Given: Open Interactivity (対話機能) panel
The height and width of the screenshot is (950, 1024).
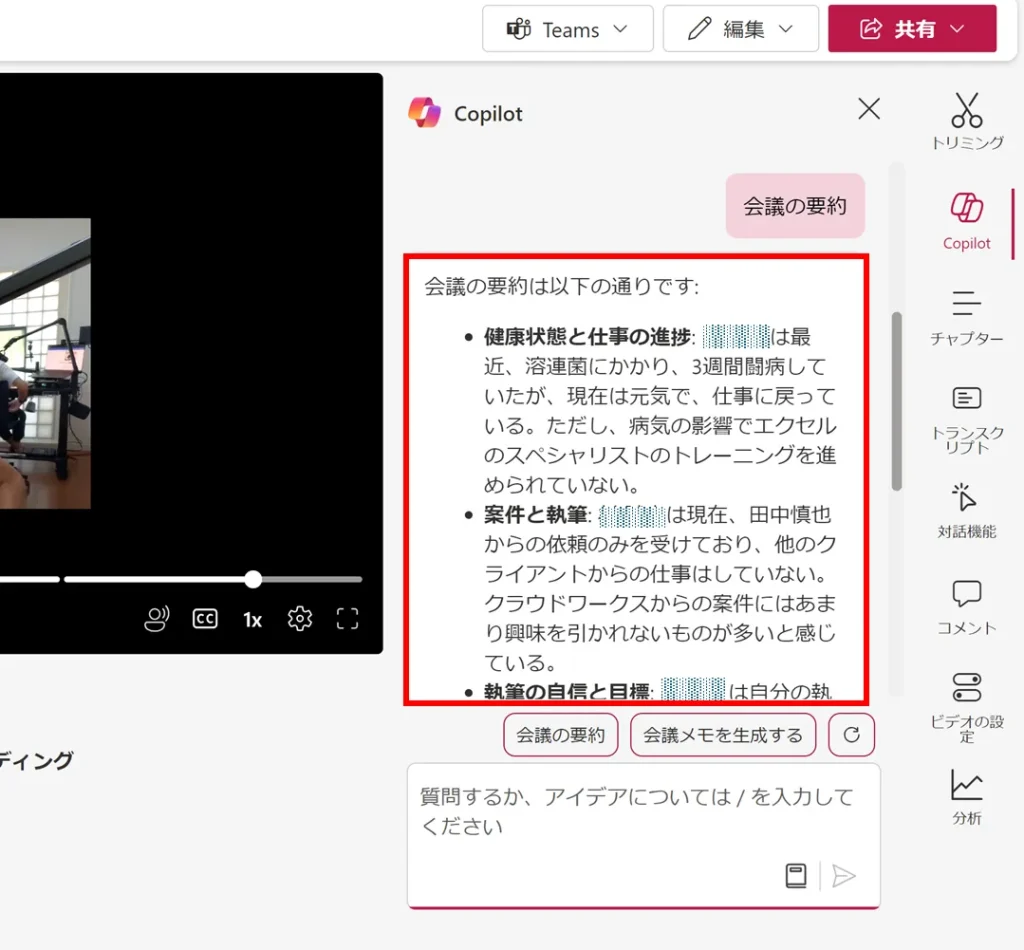Looking at the screenshot, I should (x=966, y=510).
